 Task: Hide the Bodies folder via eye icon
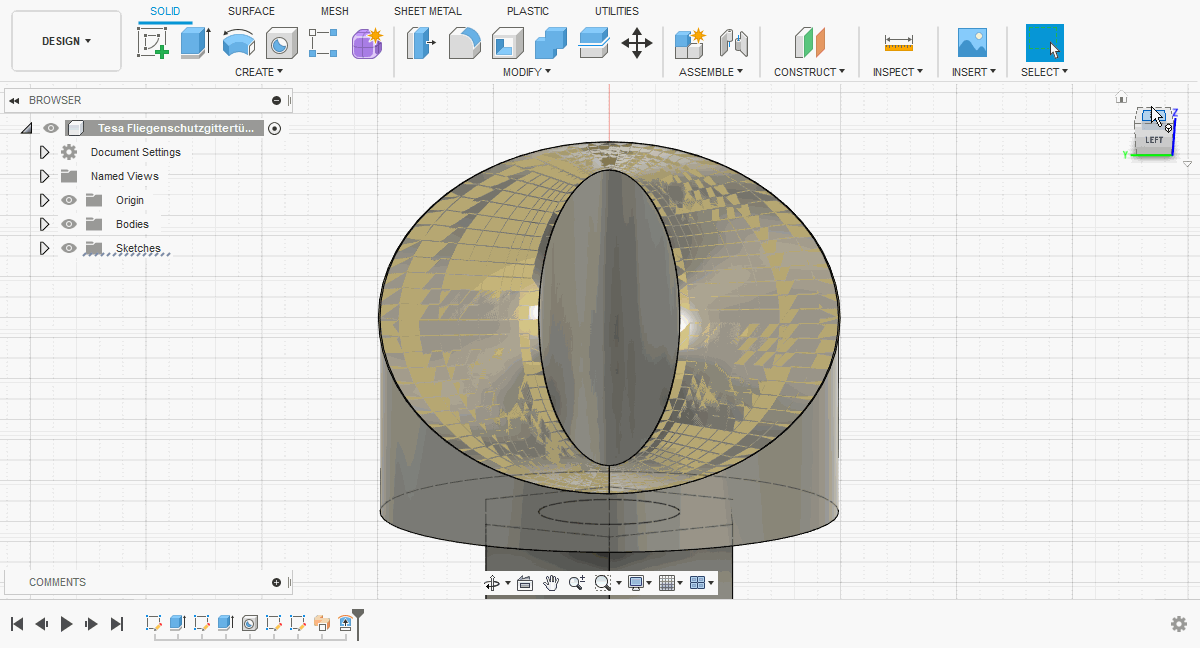69,224
